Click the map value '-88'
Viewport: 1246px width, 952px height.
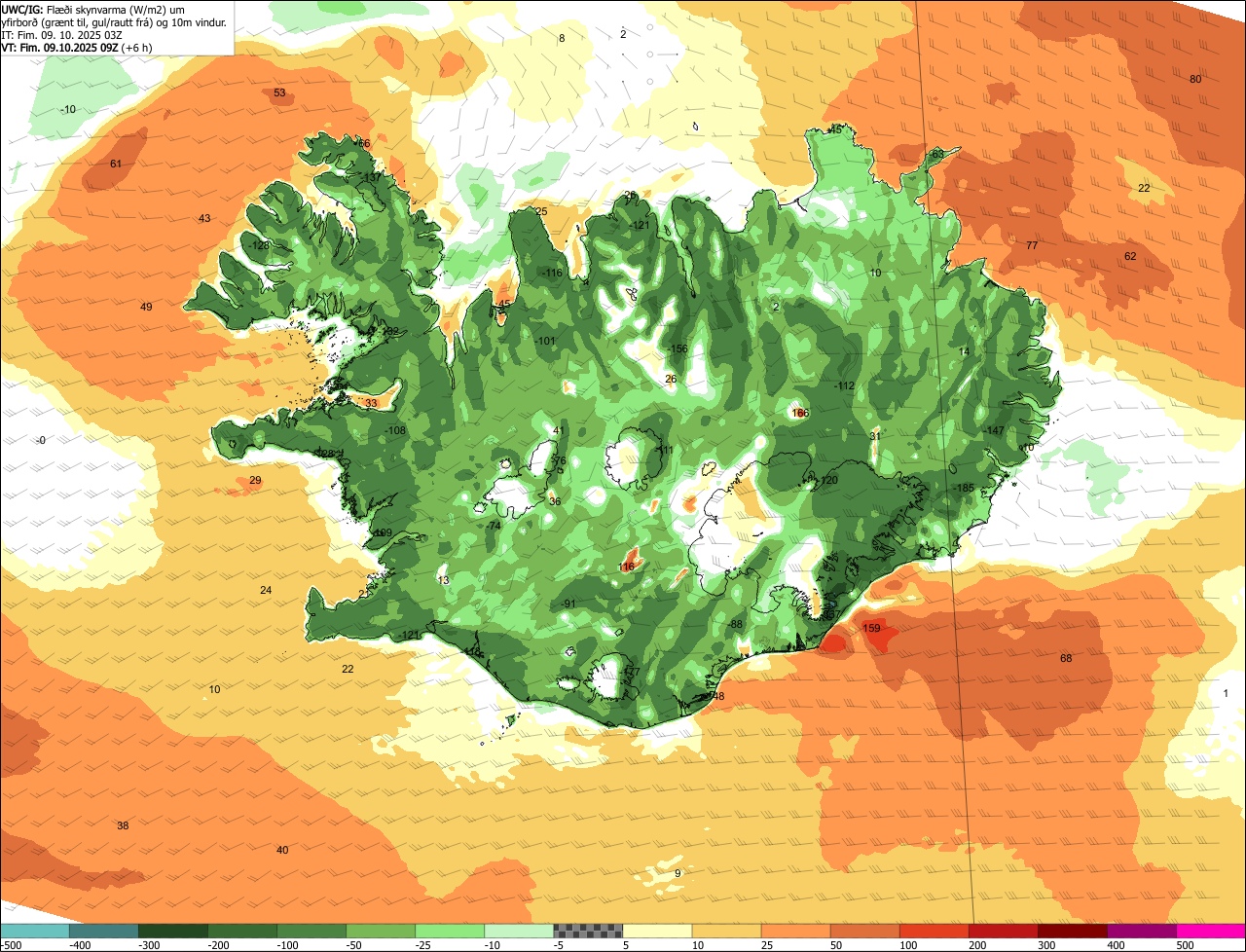[736, 624]
